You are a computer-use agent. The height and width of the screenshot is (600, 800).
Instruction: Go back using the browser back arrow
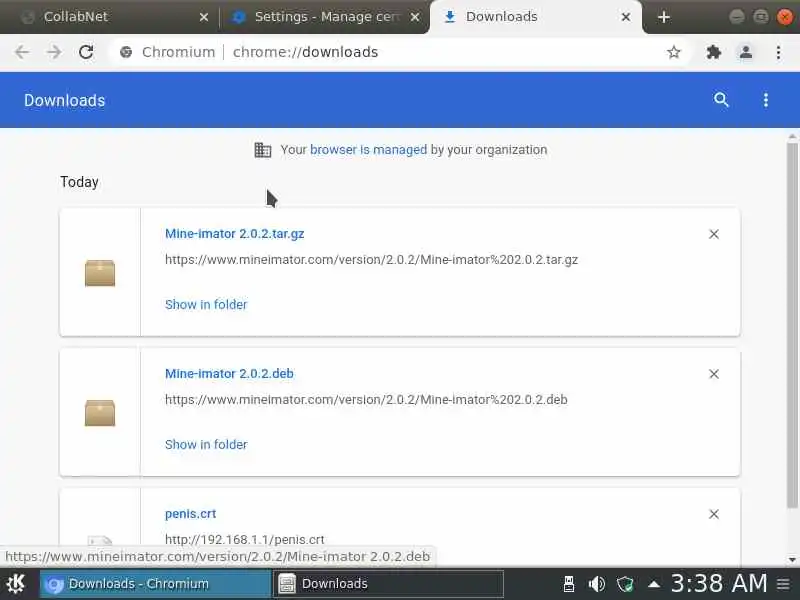point(22,52)
